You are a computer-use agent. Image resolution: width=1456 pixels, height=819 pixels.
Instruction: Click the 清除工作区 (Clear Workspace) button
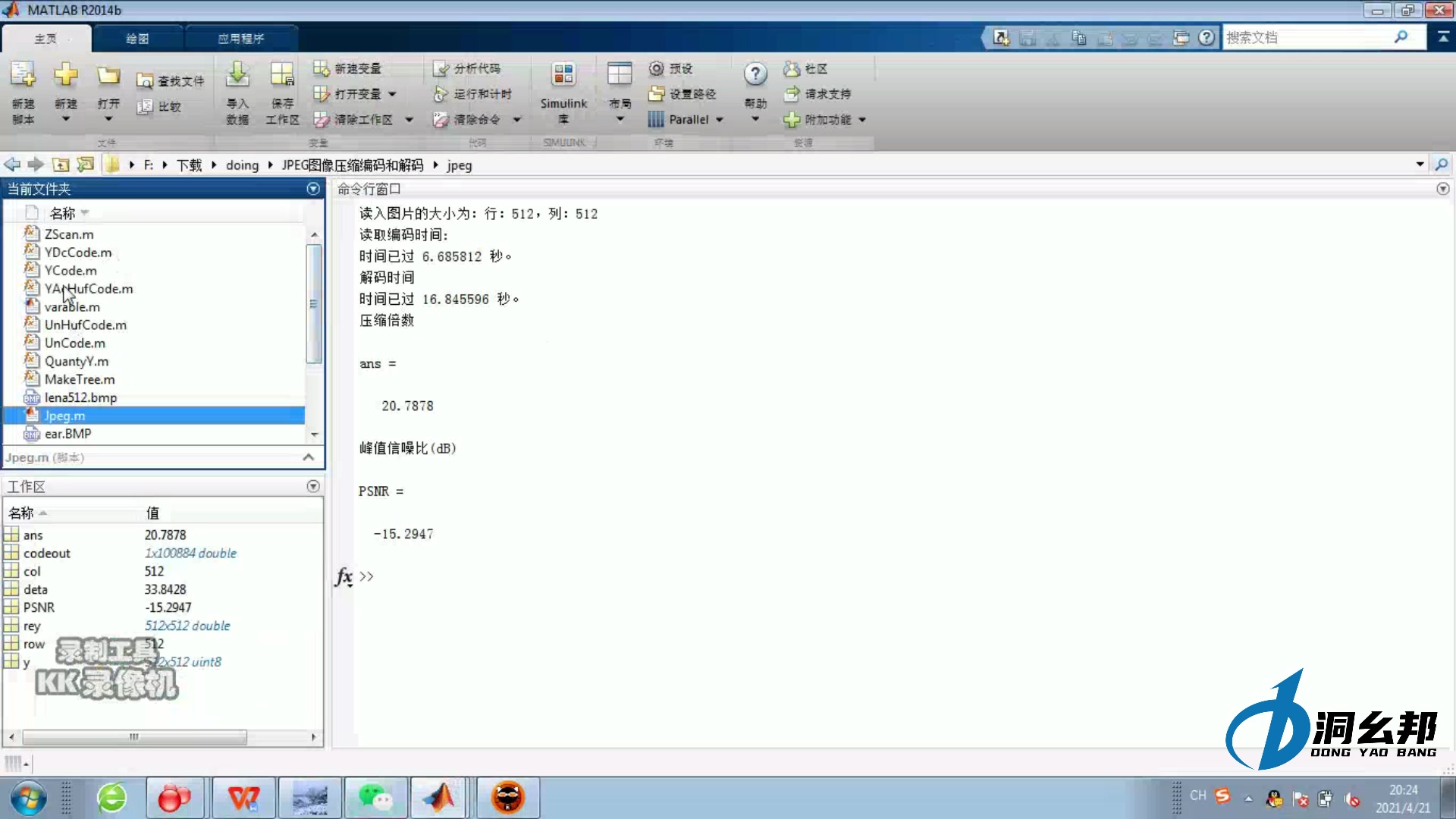[x=364, y=119]
